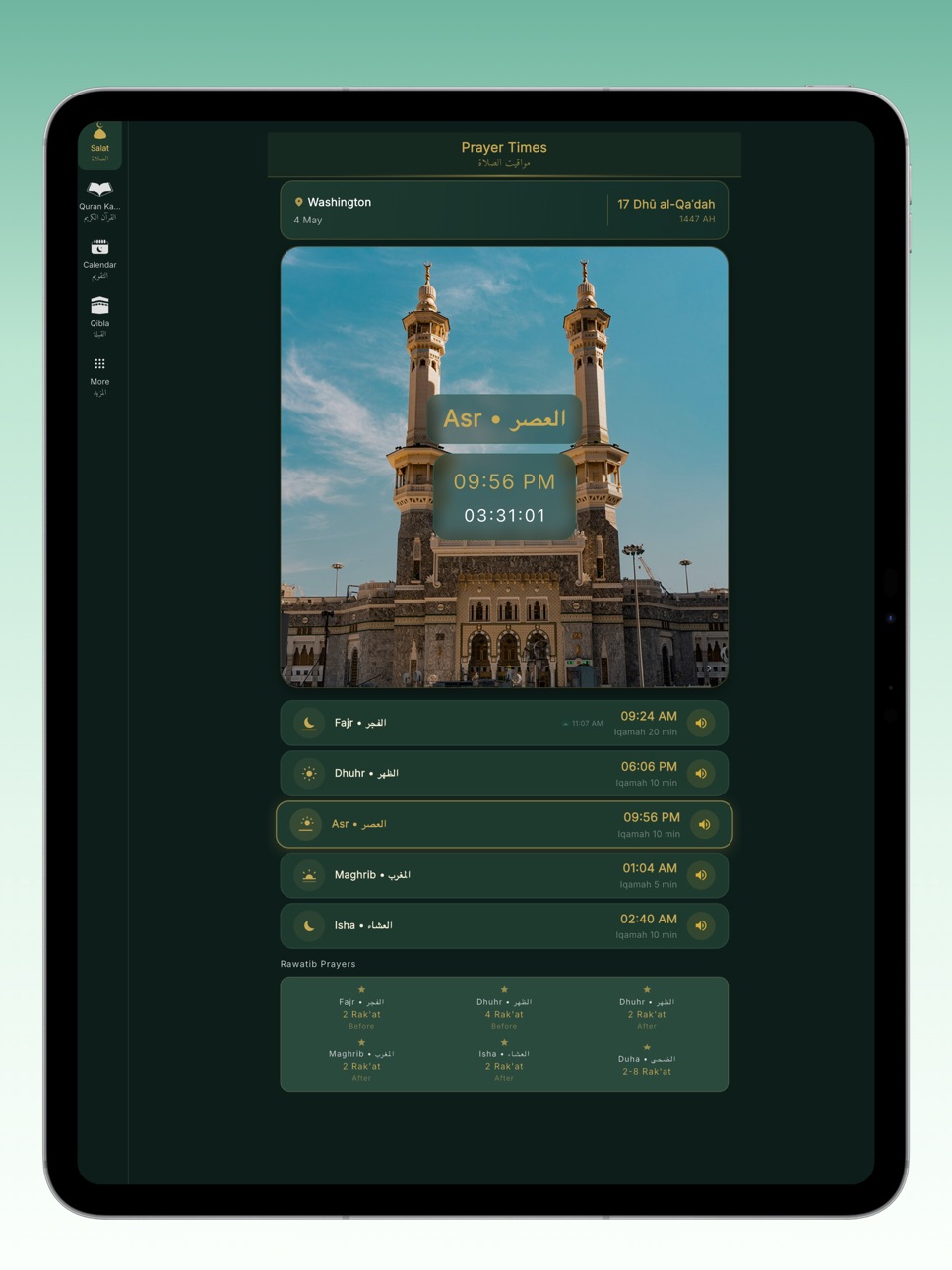952x1270 pixels.
Task: Click the 09:56 PM time in image
Action: (x=504, y=481)
